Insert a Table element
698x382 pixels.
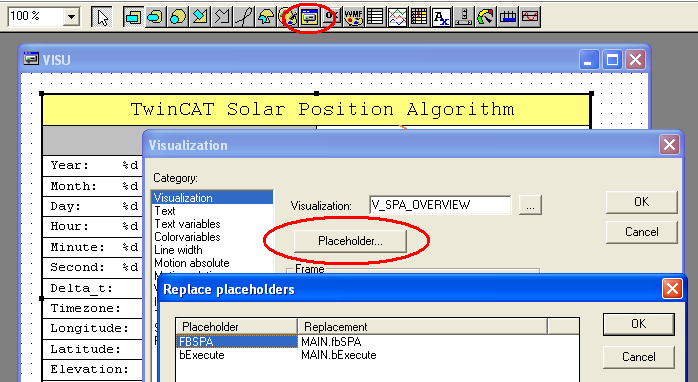(x=375, y=17)
